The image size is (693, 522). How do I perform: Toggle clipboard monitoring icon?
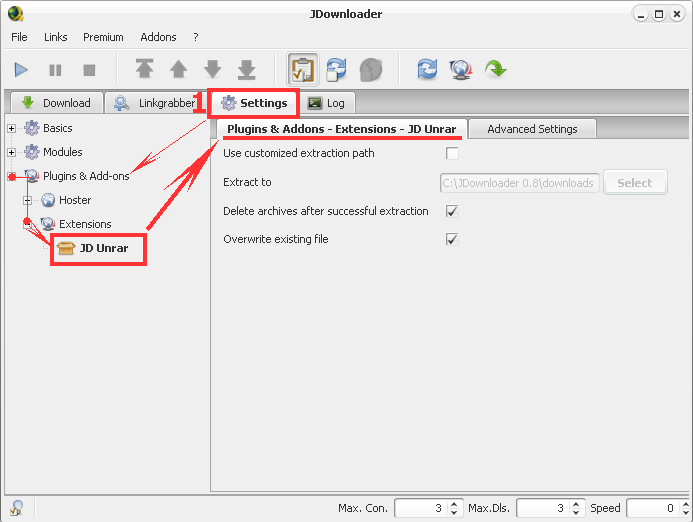303,69
